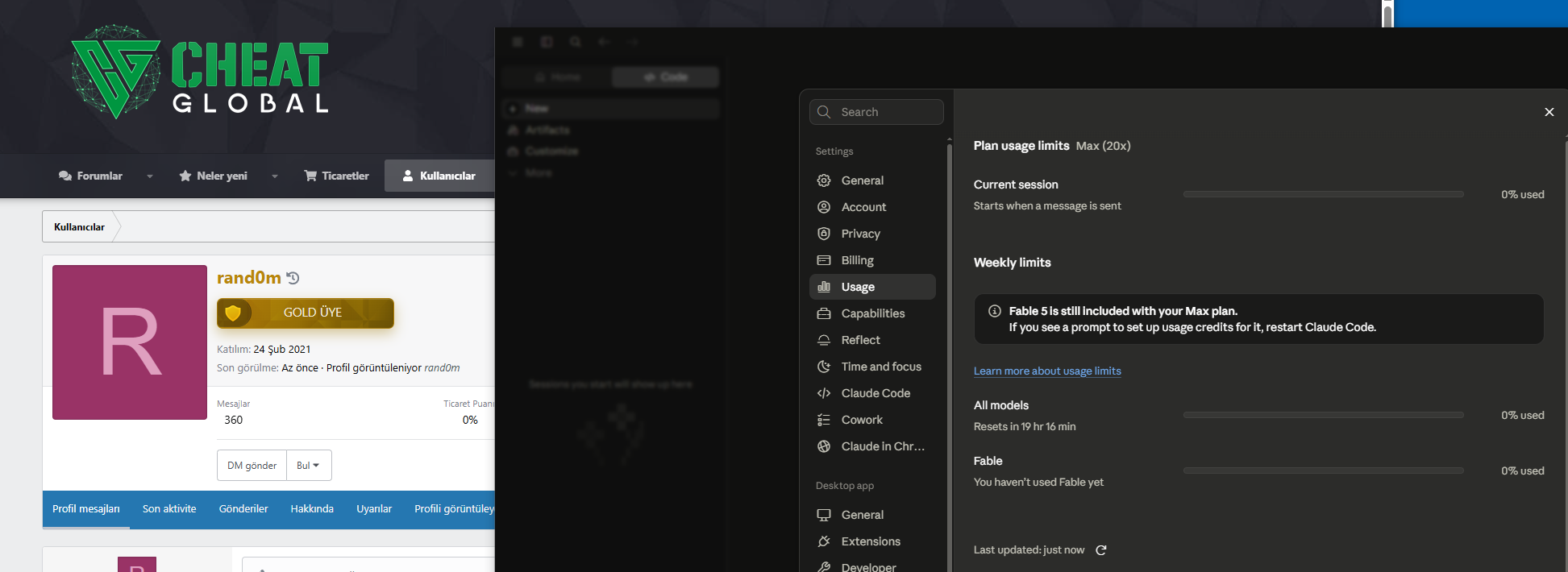Open General settings with the gear icon

pyautogui.click(x=872, y=180)
